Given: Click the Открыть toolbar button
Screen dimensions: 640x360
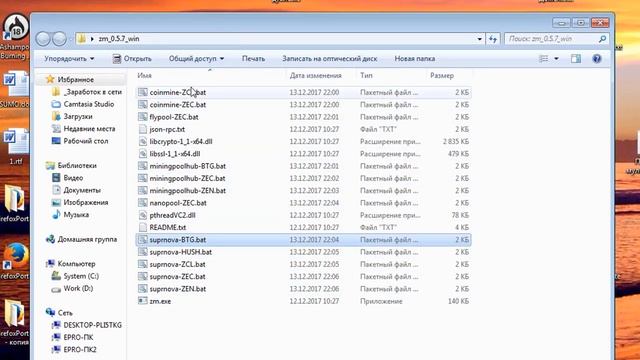Looking at the screenshot, I should pyautogui.click(x=132, y=59).
